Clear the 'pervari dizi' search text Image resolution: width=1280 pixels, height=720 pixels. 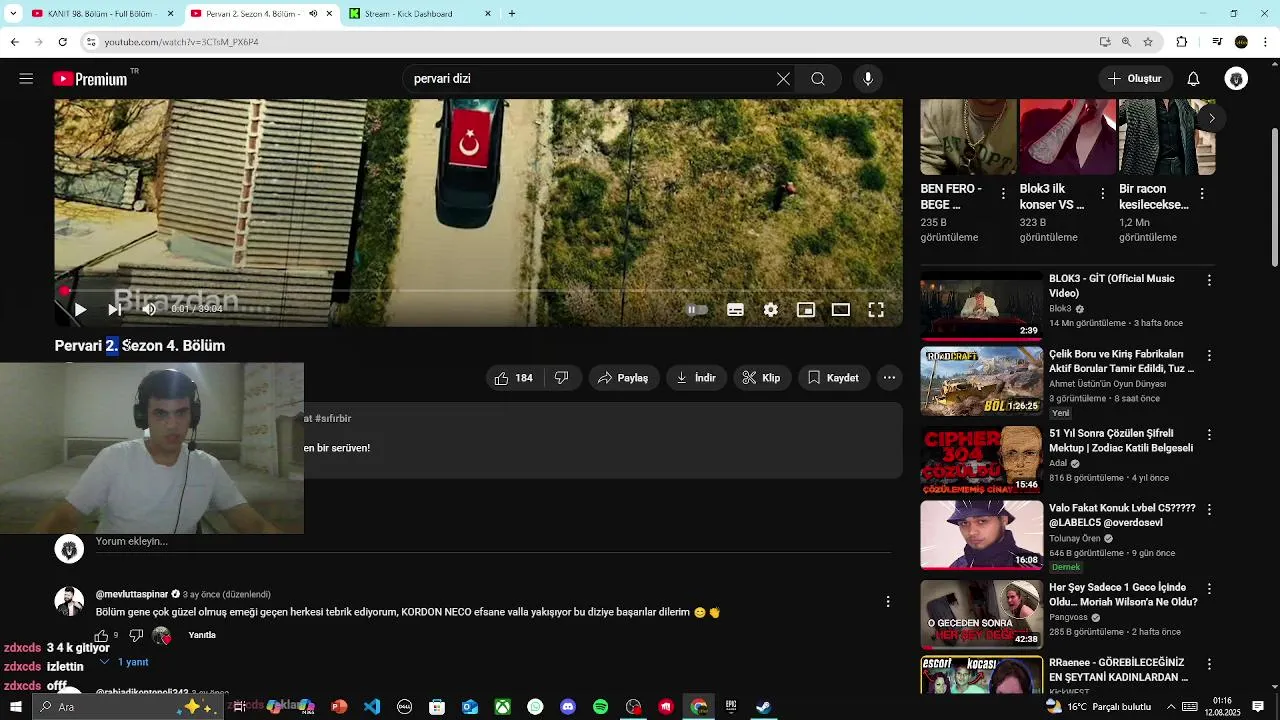pos(783,79)
